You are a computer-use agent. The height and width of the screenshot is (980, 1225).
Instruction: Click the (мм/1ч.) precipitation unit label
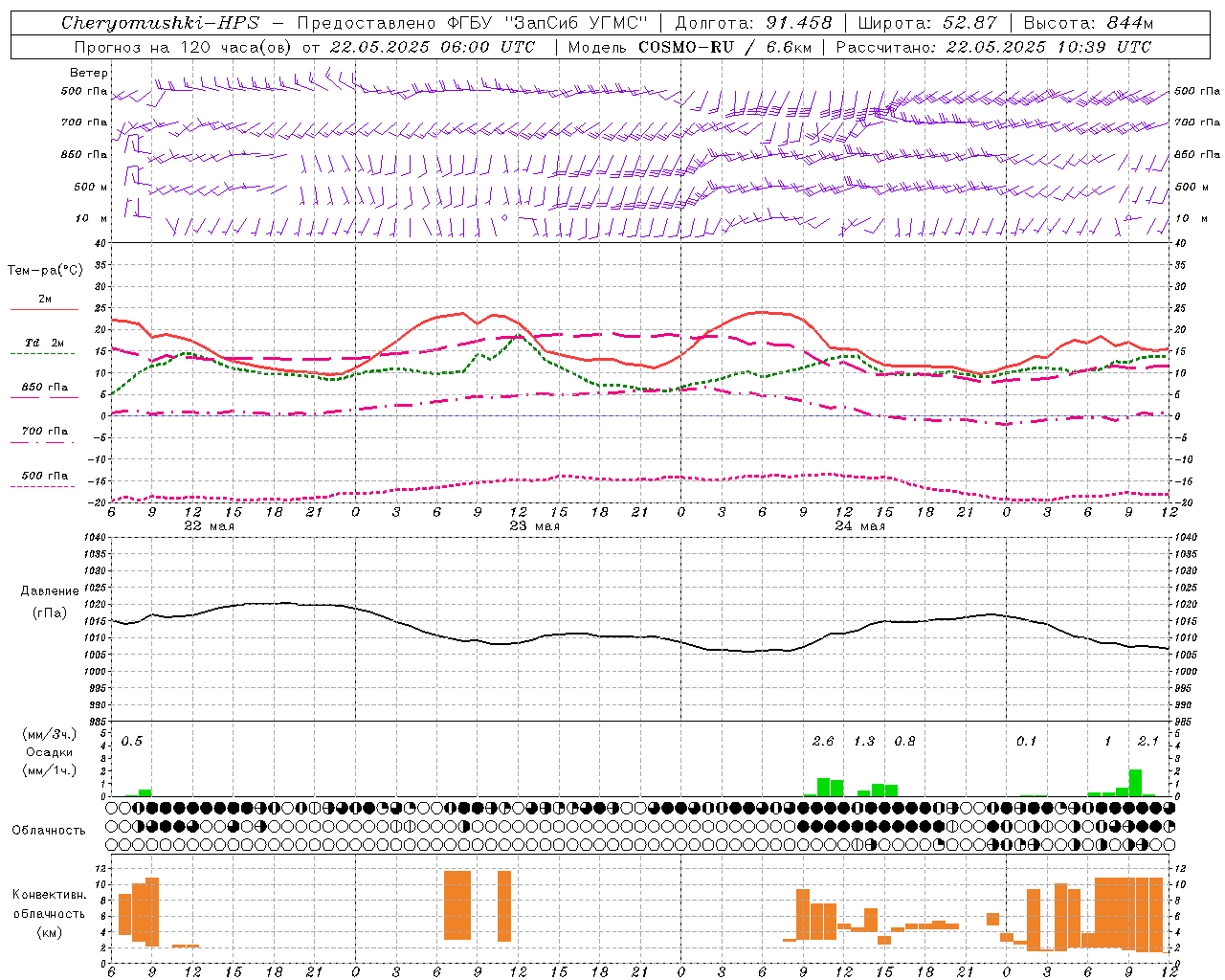pos(49,770)
